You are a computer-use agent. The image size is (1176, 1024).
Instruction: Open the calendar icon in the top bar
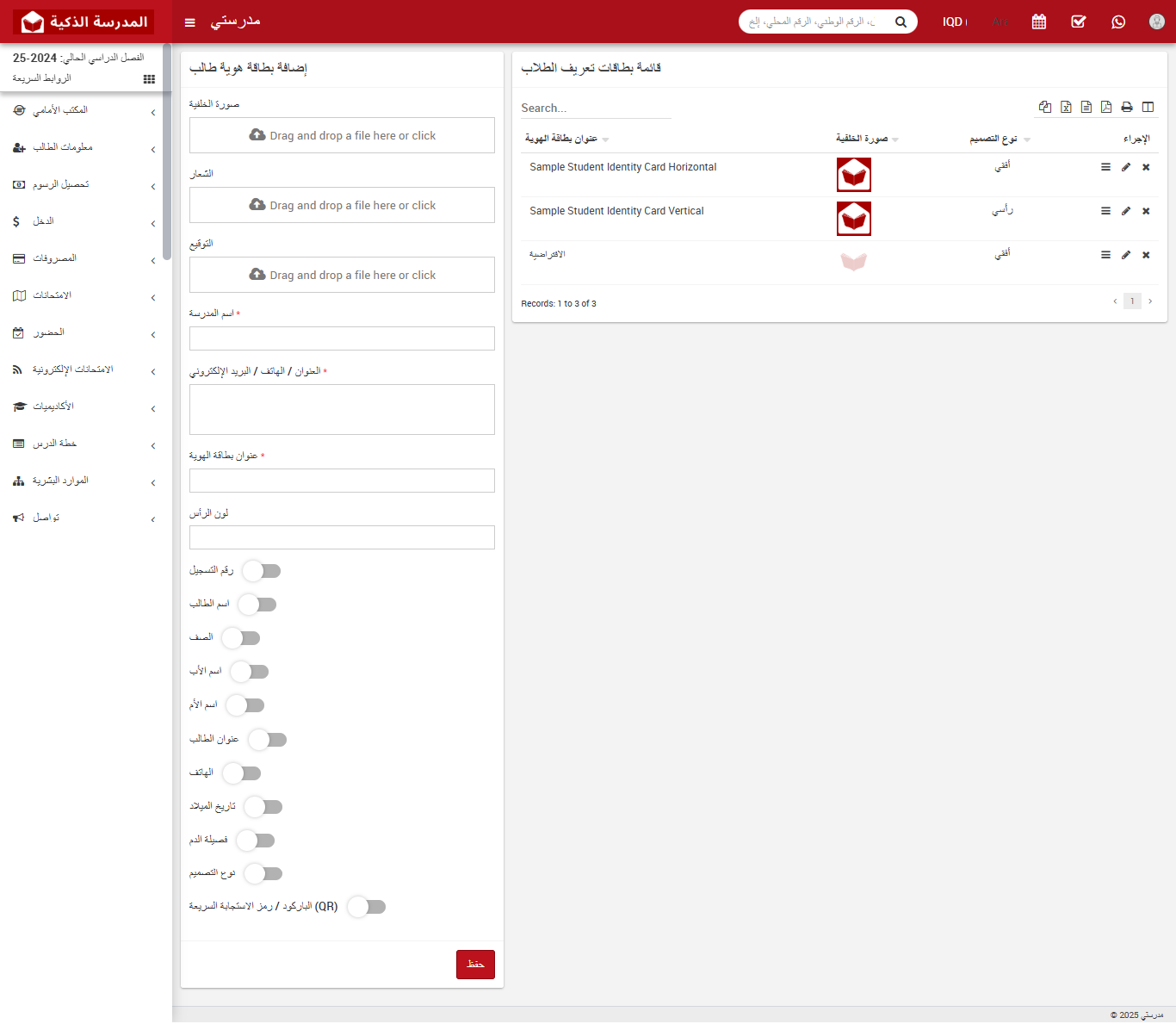click(1039, 22)
